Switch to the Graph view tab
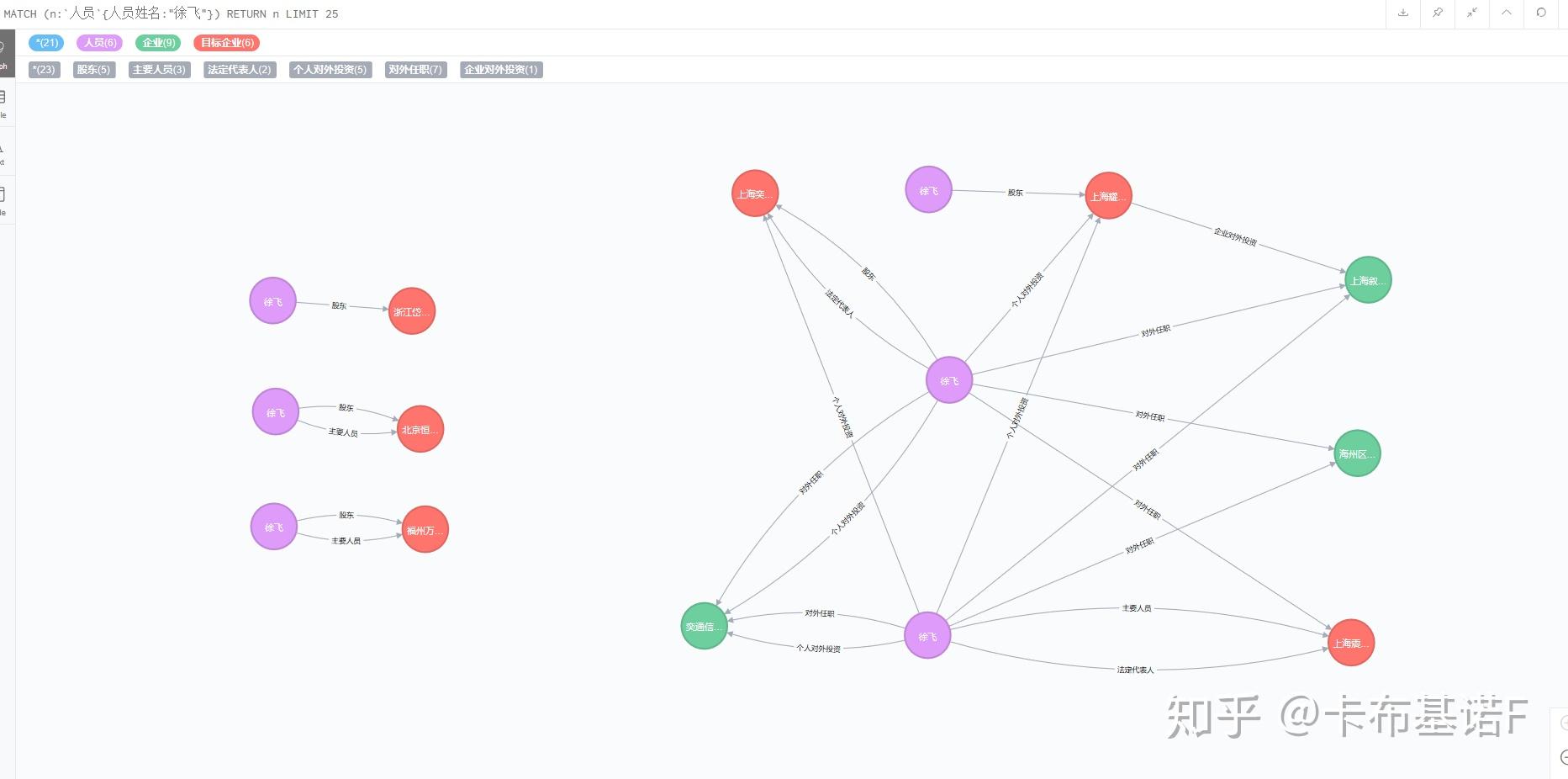Image resolution: width=1568 pixels, height=779 pixels. click(x=4, y=54)
